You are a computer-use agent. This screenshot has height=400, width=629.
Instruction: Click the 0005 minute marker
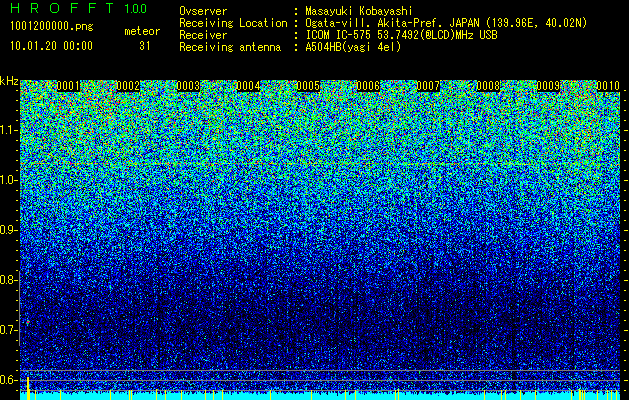tap(308, 86)
